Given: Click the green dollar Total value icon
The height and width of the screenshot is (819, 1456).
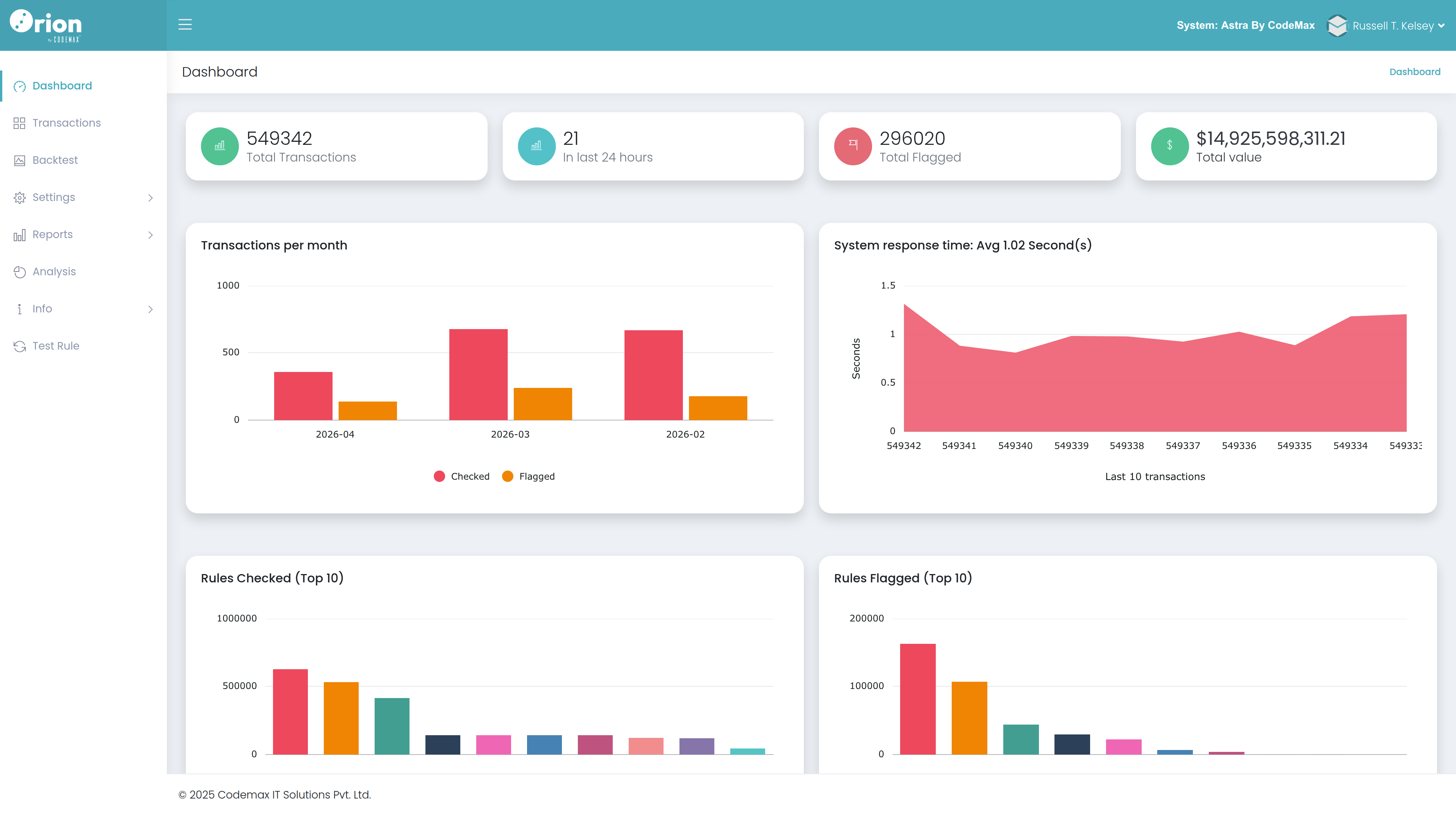Looking at the screenshot, I should (1169, 146).
